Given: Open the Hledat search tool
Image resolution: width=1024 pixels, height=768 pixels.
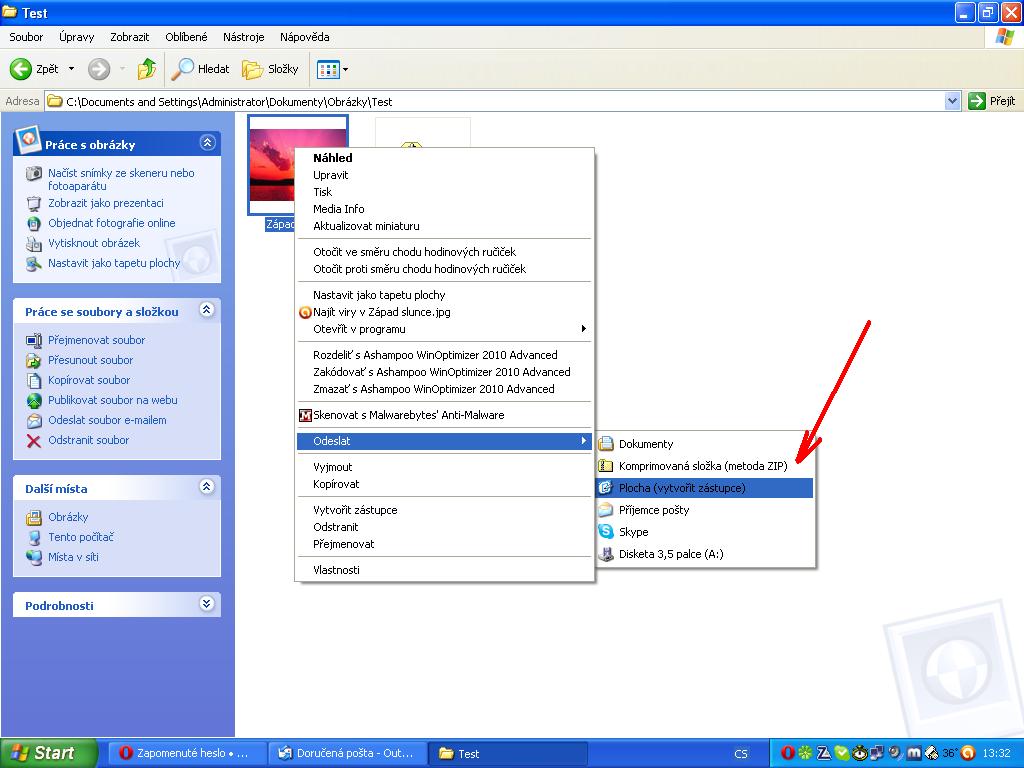Looking at the screenshot, I should click(200, 69).
